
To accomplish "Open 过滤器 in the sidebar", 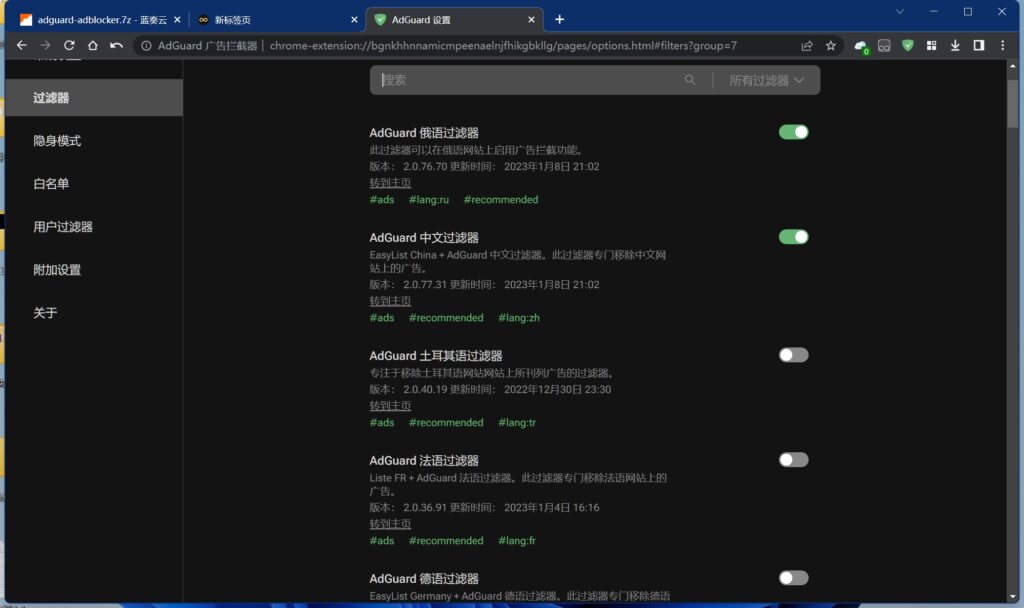I will click(94, 98).
